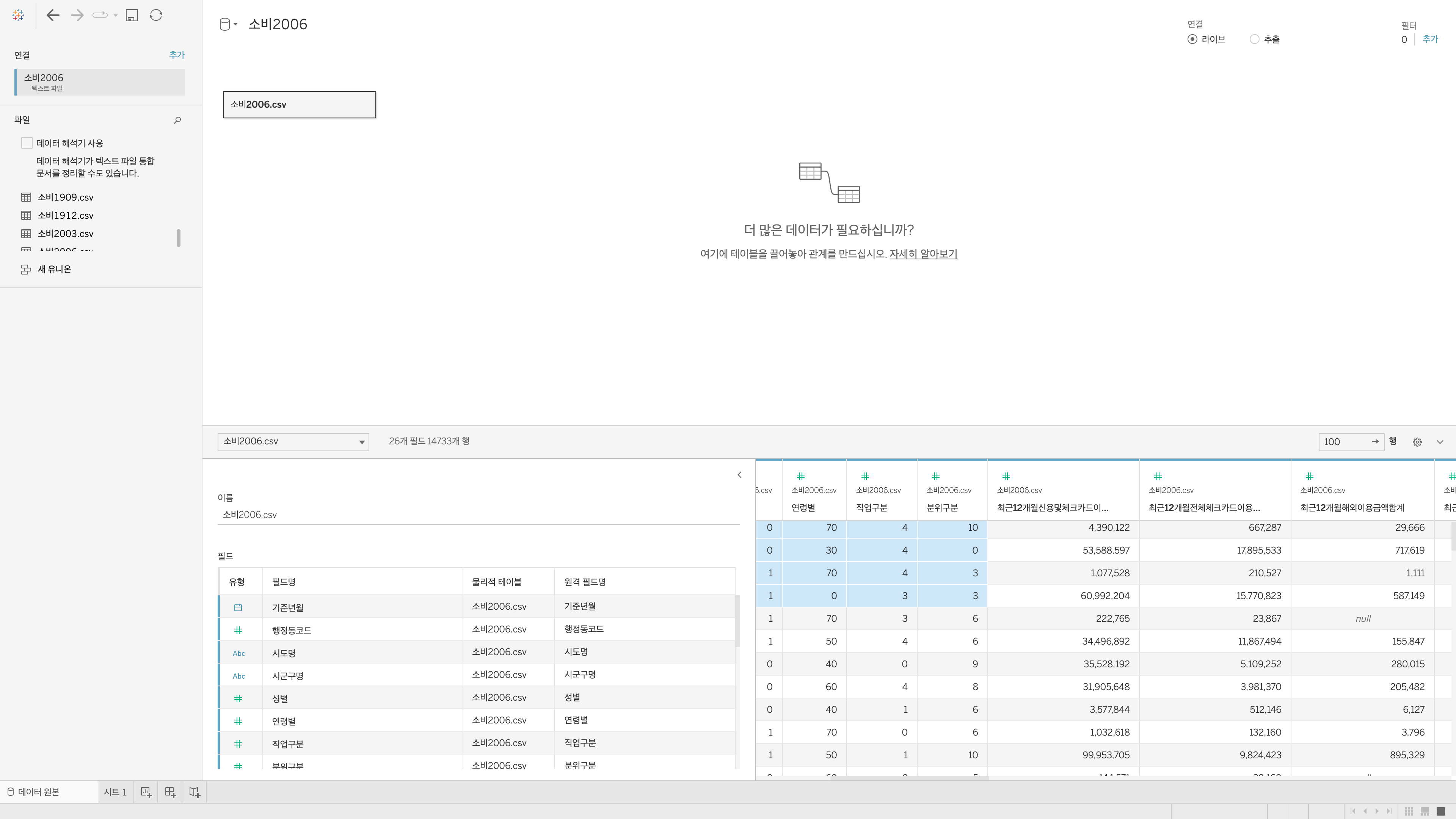Add a new dashboard icon
Image resolution: width=1456 pixels, height=819 pixels.
click(170, 792)
